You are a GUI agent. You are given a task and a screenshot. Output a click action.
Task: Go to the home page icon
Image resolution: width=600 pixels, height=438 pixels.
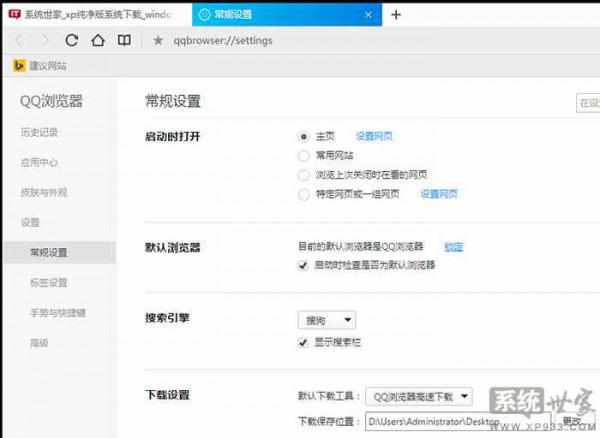98,40
